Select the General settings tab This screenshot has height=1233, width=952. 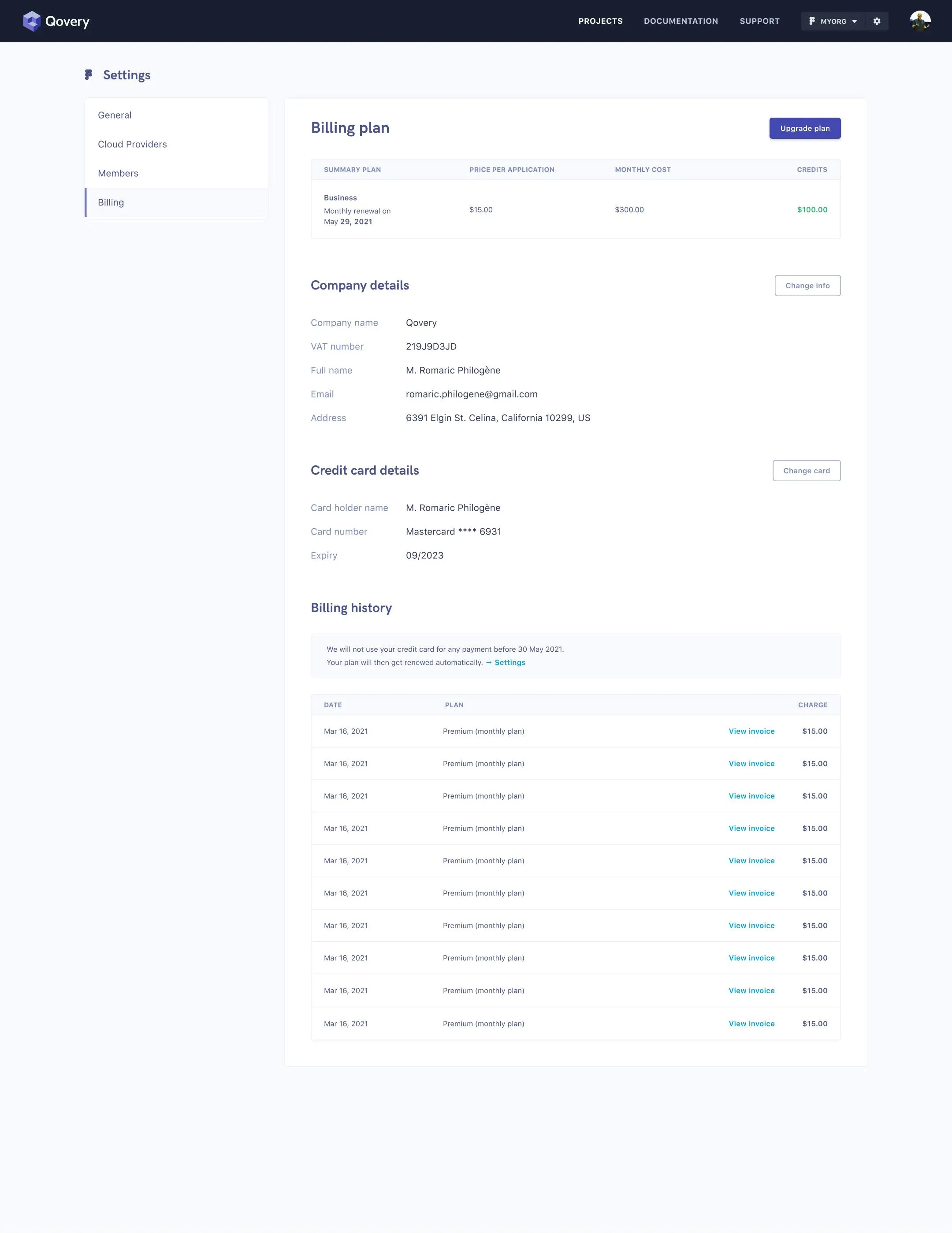point(115,115)
